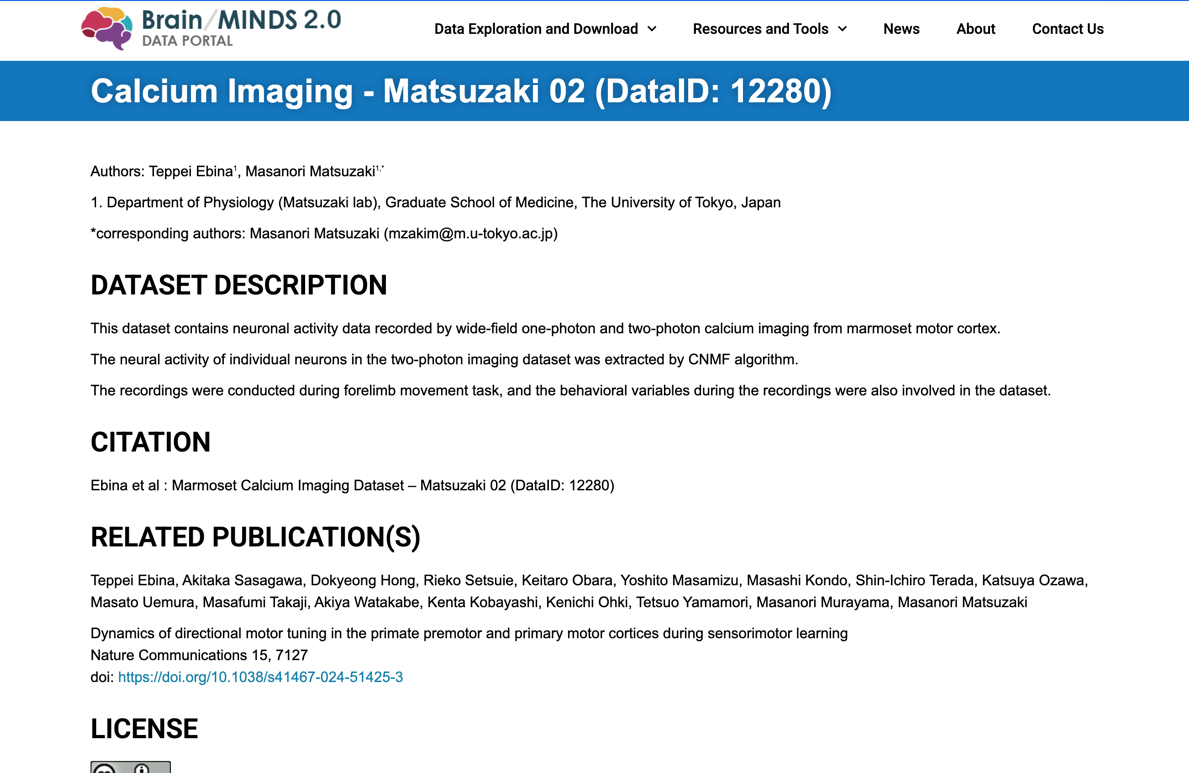Follow the doi.org Nature Communications link
The image size is (1189, 773).
click(x=260, y=677)
